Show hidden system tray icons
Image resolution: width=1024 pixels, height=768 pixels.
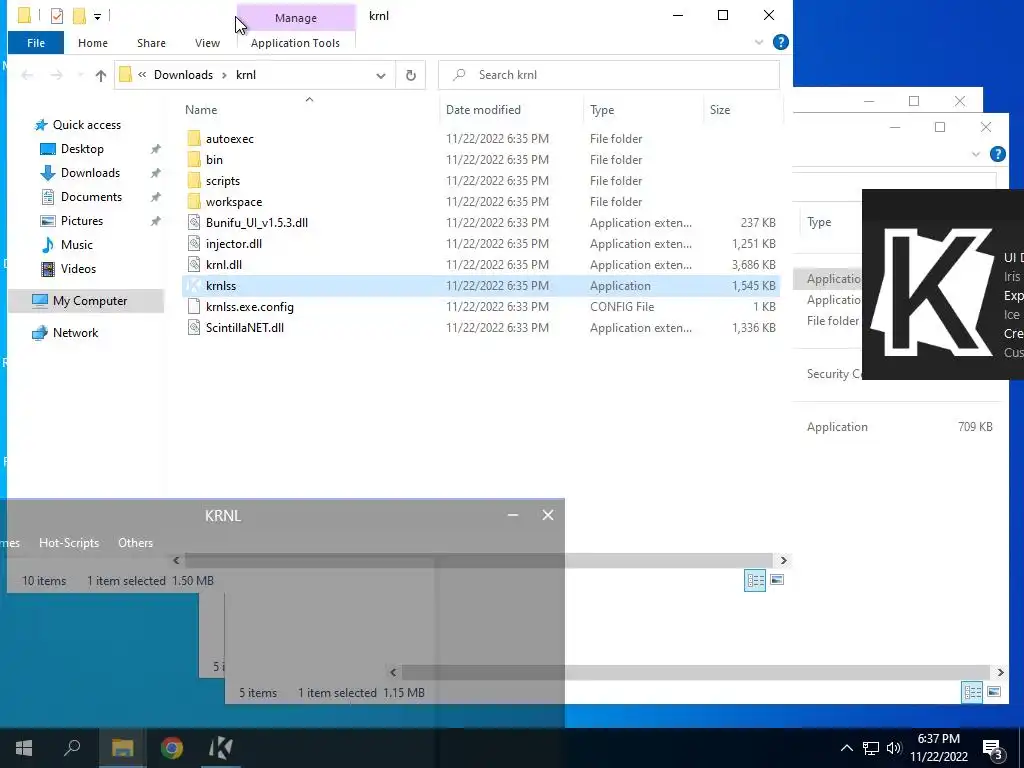(x=846, y=748)
